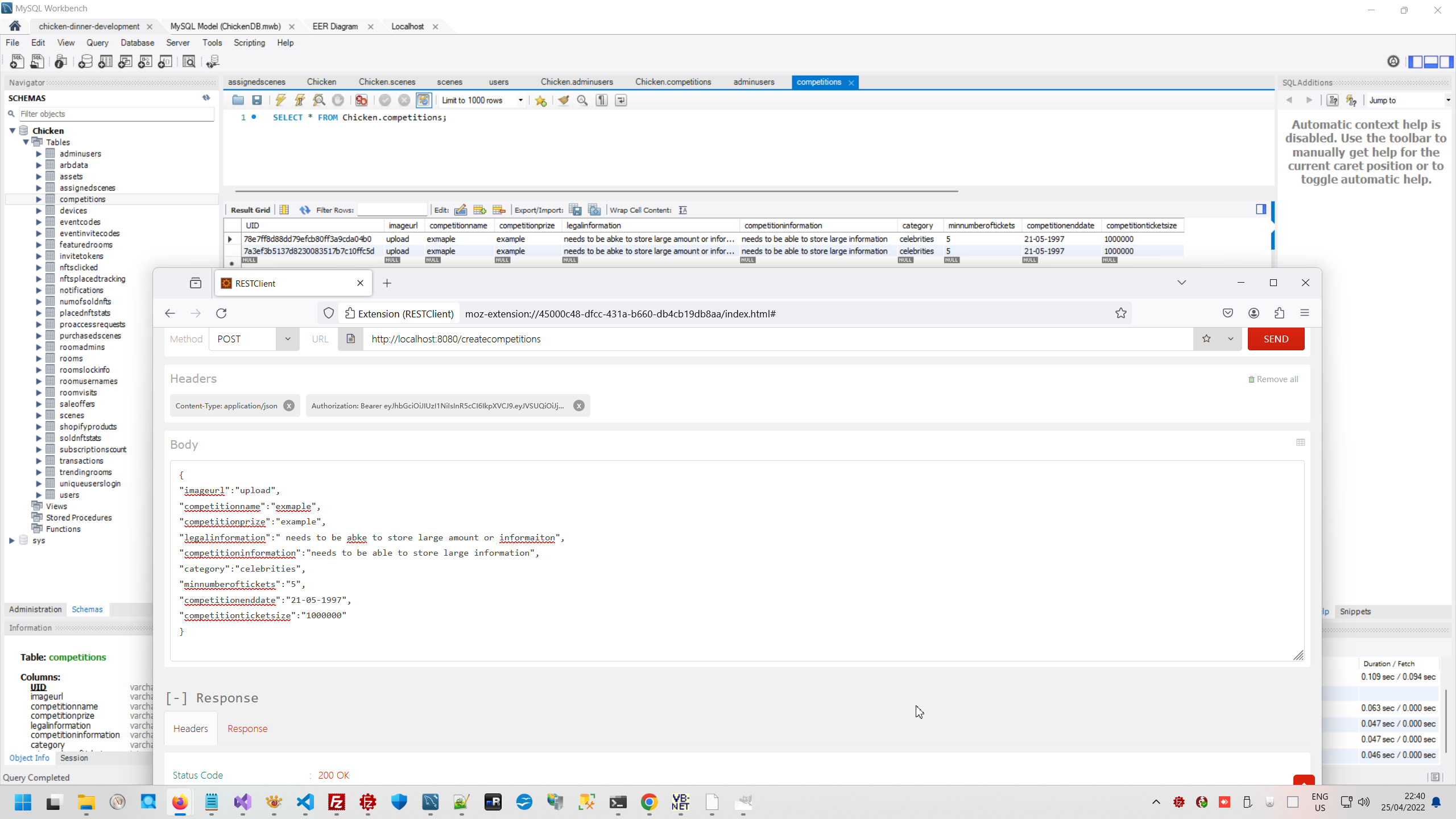Click add to favorites star icon in SQL toolbar
1456x819 pixels.
[x=540, y=101]
